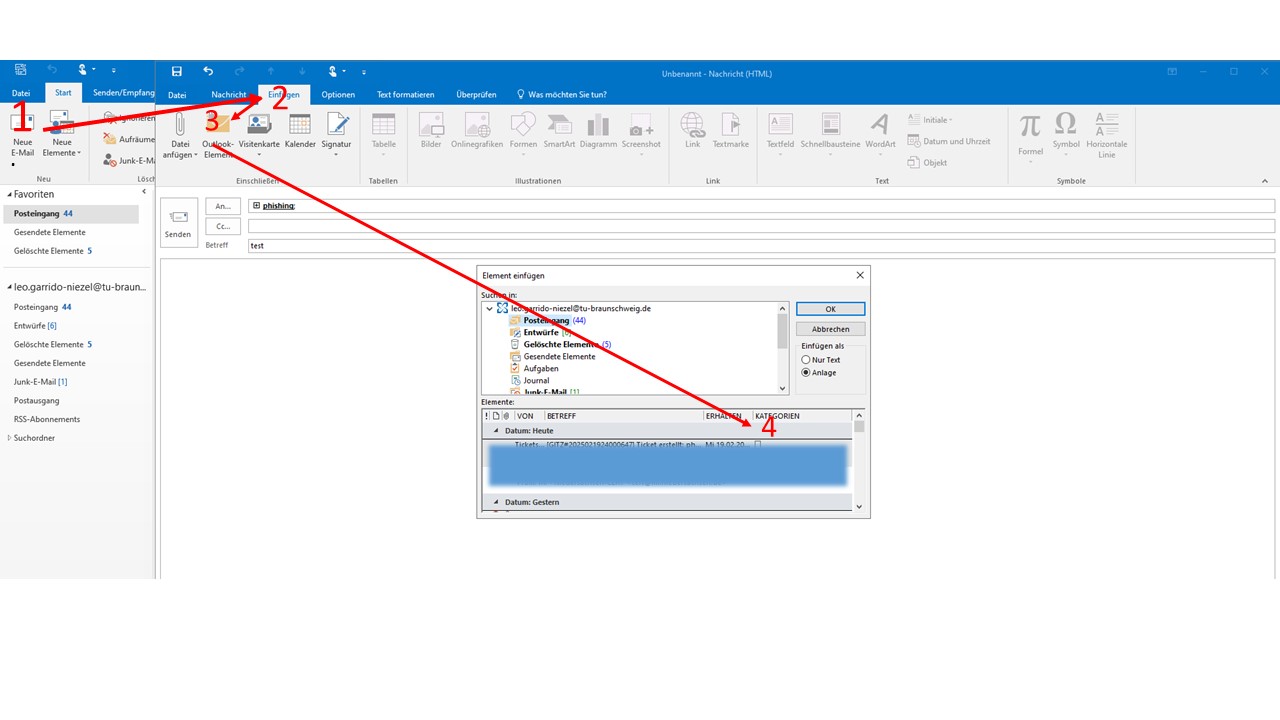The width and height of the screenshot is (1280, 720).
Task: Click the Bilder icon in Illustrationen
Action: click(431, 124)
